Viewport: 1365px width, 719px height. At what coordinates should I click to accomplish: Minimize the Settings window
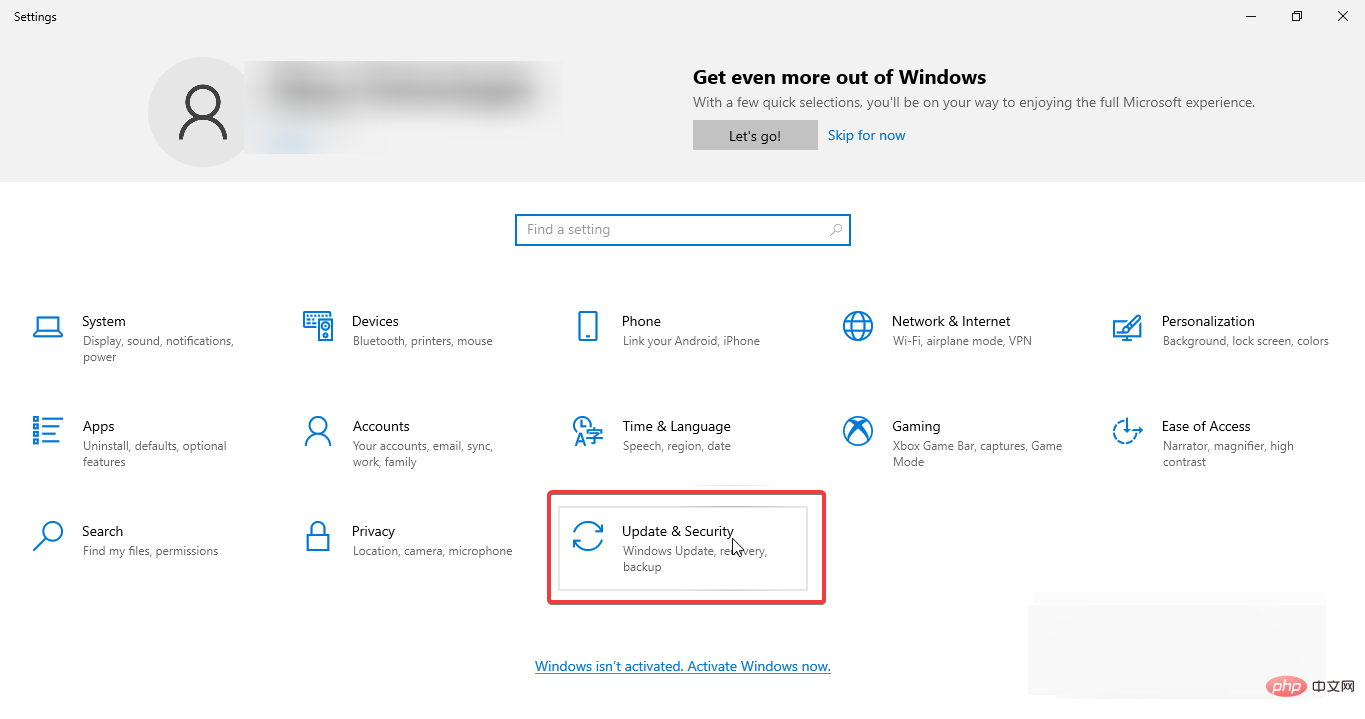[1251, 16]
